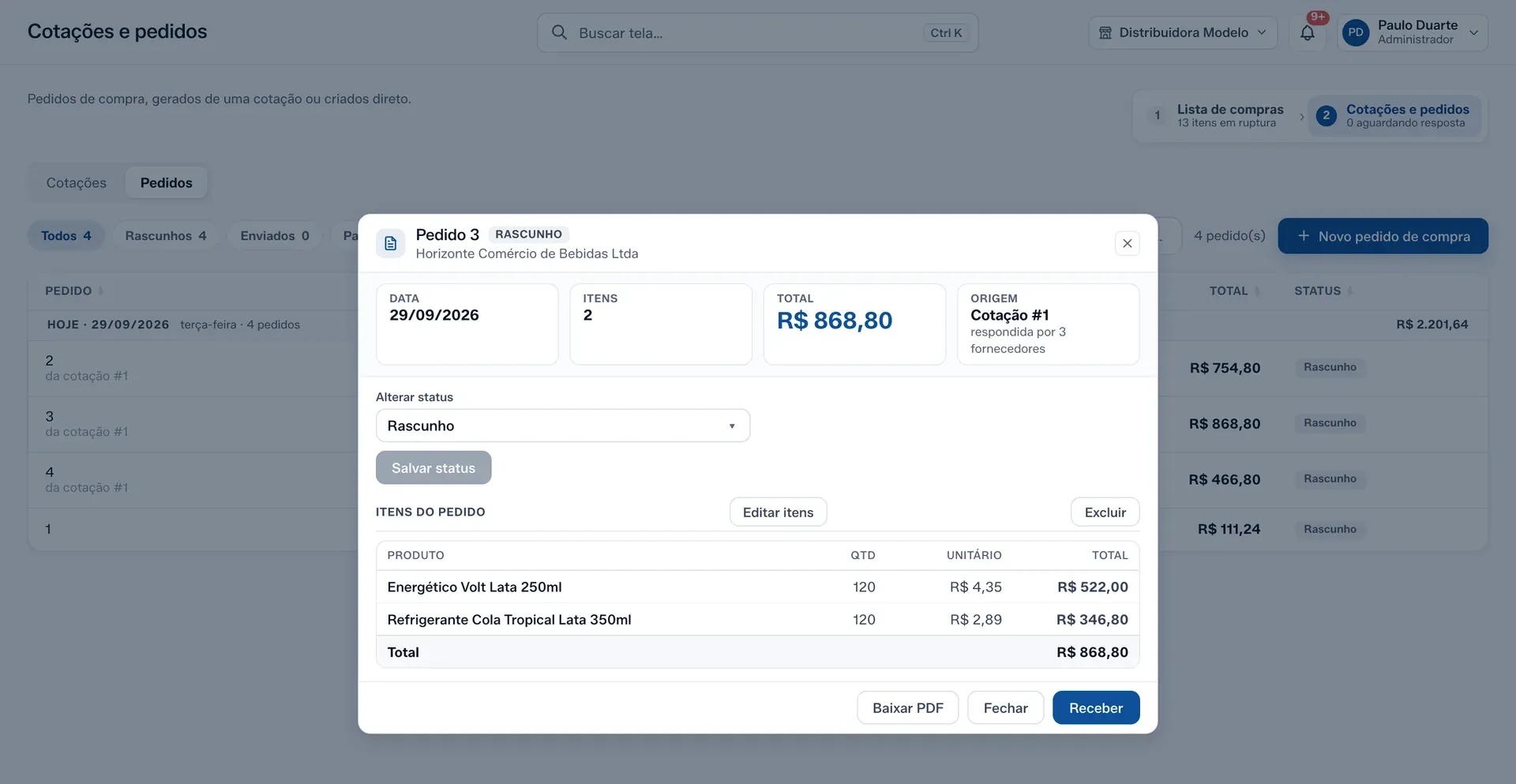Go to step 2 Cotações e pedidos
This screenshot has width=1516, height=784.
(1394, 115)
